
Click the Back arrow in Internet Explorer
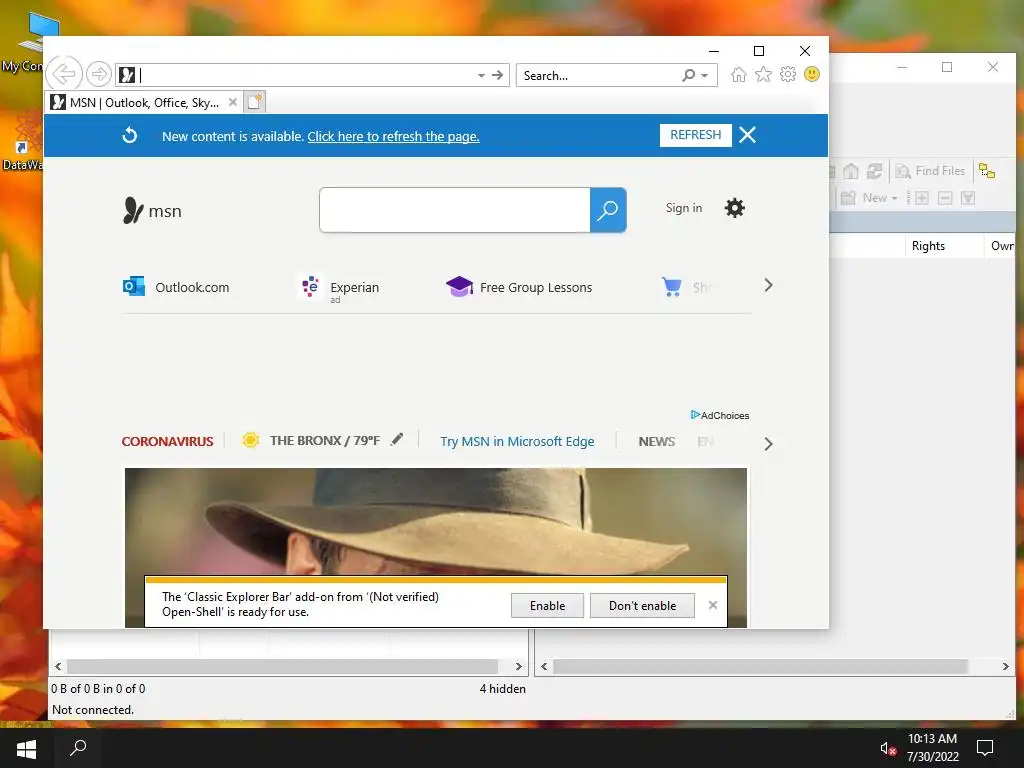[x=64, y=74]
